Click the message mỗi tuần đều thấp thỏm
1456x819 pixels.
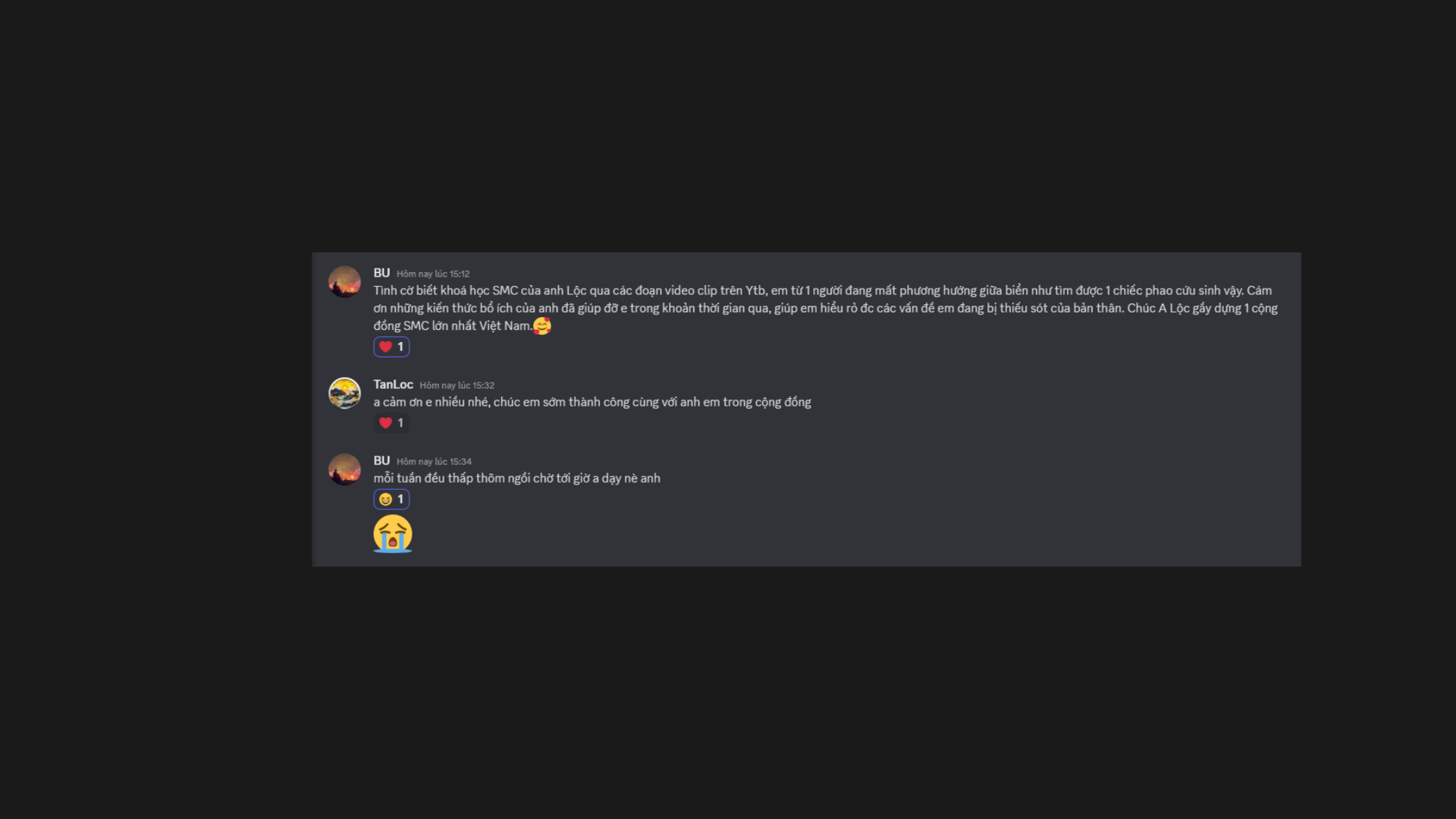coord(516,479)
